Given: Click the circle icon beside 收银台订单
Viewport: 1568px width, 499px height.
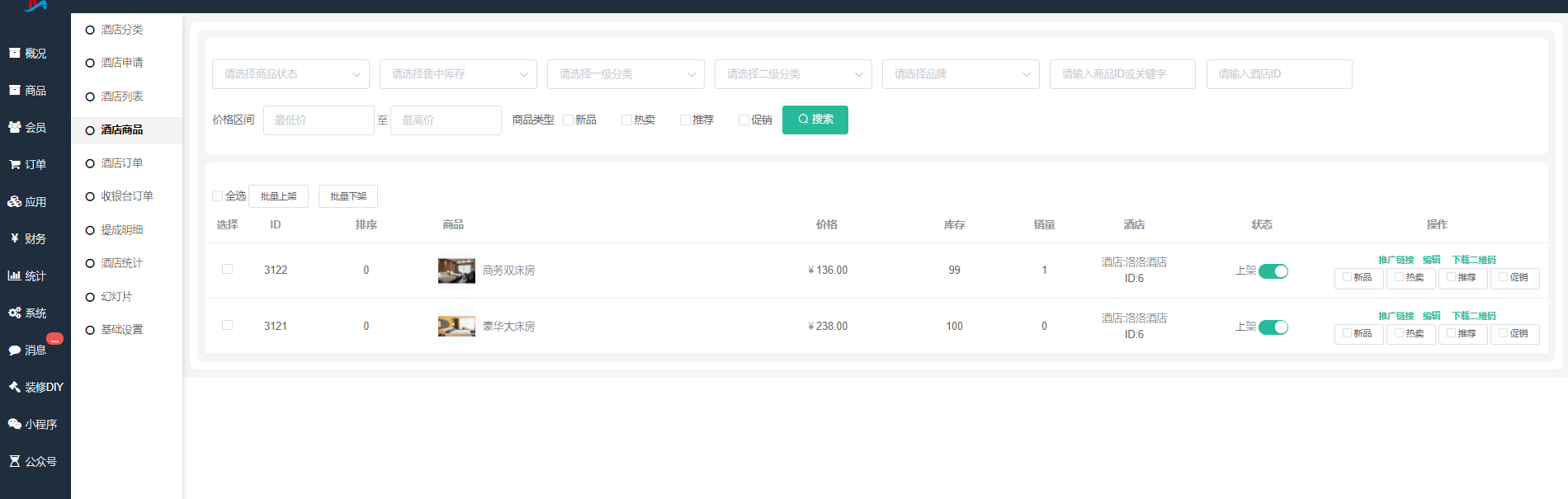Looking at the screenshot, I should pyautogui.click(x=90, y=196).
